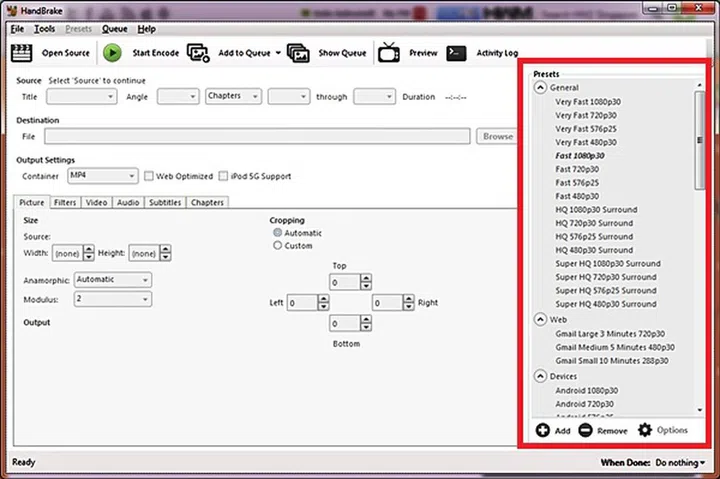Switch to the Chapters tab

pyautogui.click(x=208, y=203)
